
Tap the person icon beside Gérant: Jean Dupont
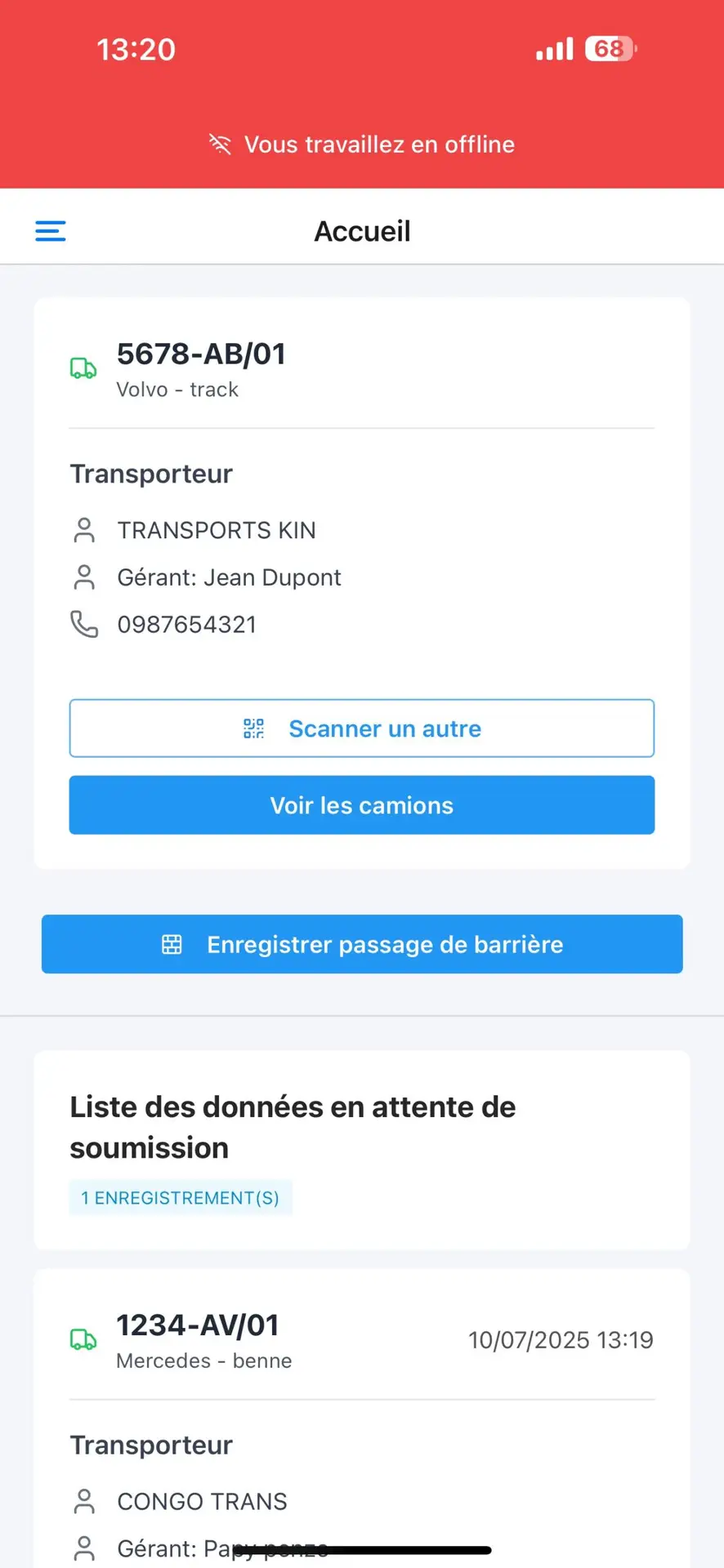84,577
